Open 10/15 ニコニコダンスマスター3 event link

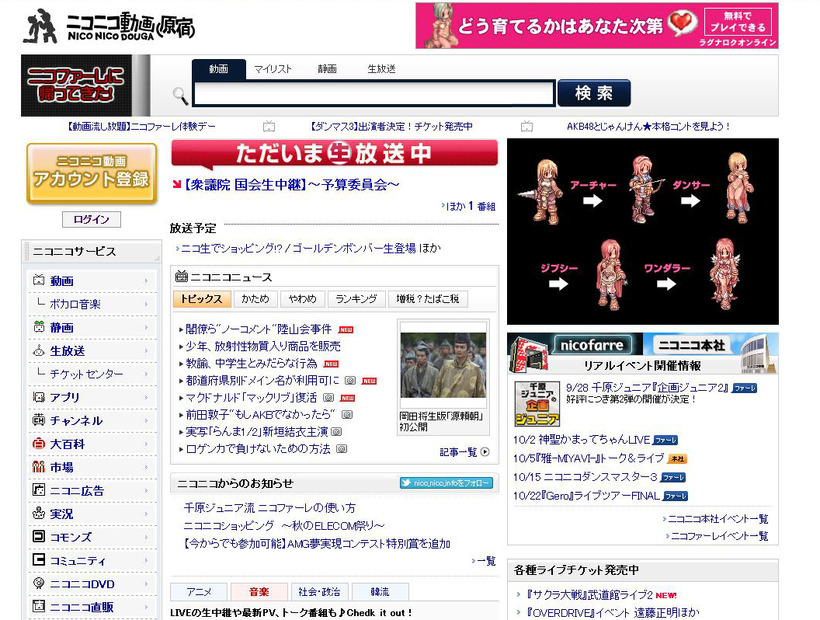point(585,477)
